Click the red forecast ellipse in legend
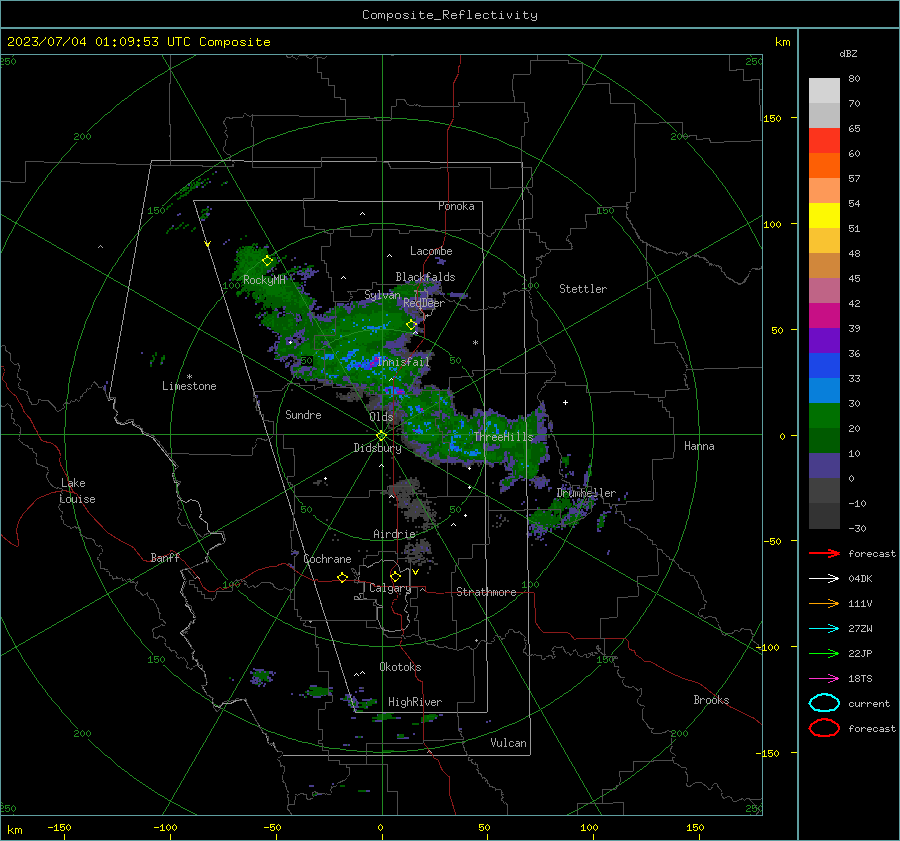The height and width of the screenshot is (841, 900). pyautogui.click(x=824, y=728)
